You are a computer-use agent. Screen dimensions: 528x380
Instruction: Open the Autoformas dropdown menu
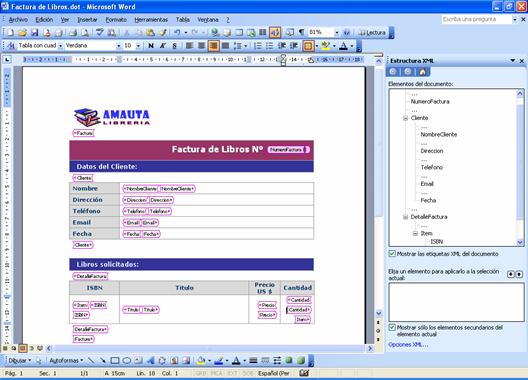66,360
